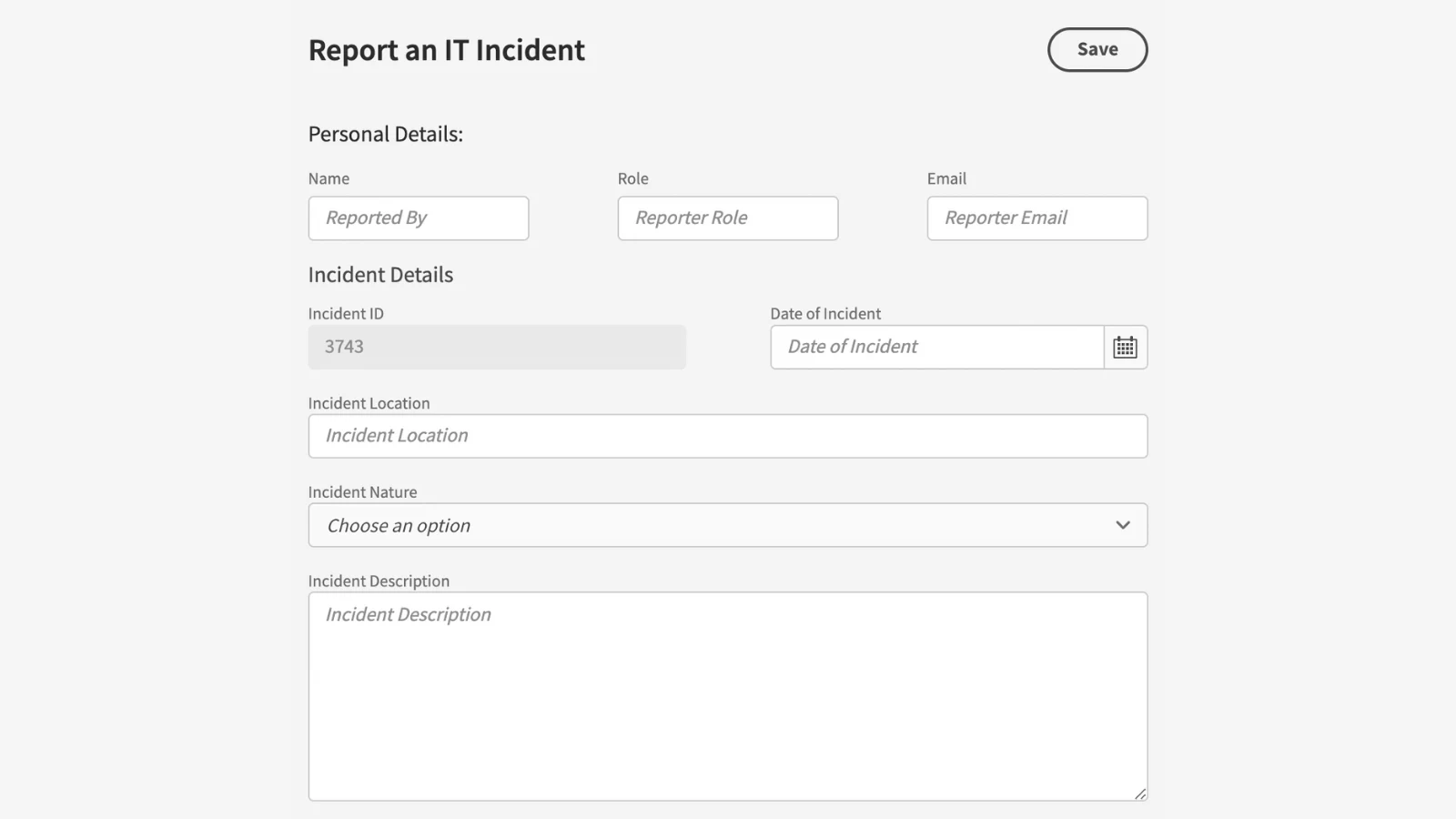The width and height of the screenshot is (1456, 819).
Task: Click the 'Incident Location' label
Action: (x=369, y=403)
